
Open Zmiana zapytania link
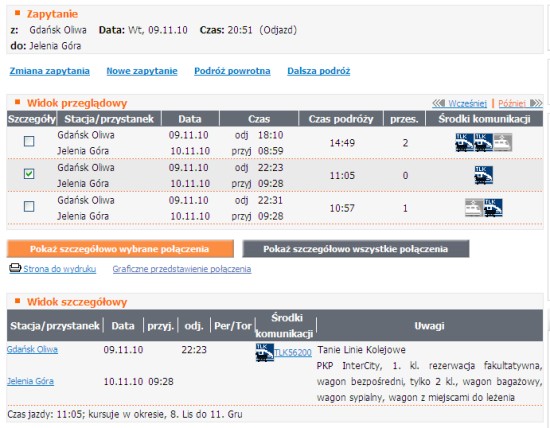click(x=49, y=71)
